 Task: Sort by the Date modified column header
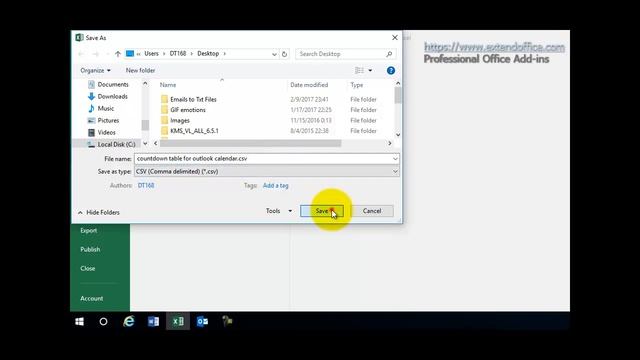click(x=309, y=85)
